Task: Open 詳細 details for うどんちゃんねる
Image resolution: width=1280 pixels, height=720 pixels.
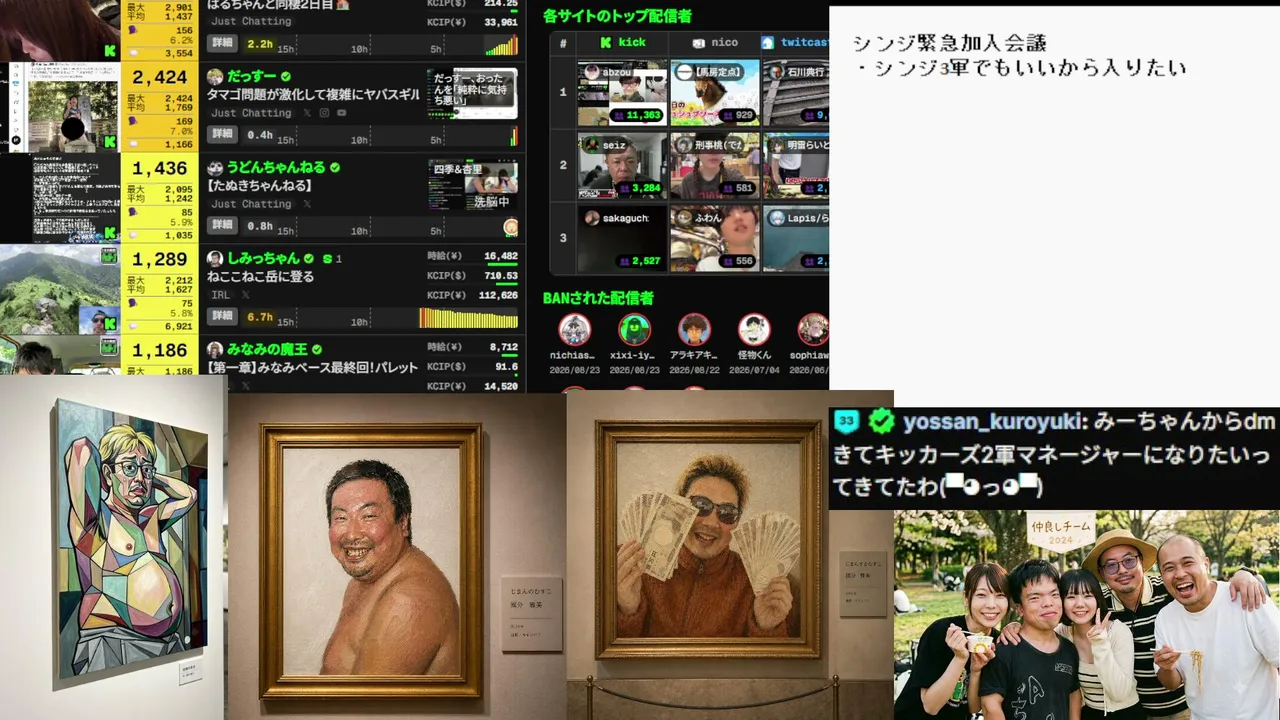Action: click(222, 225)
